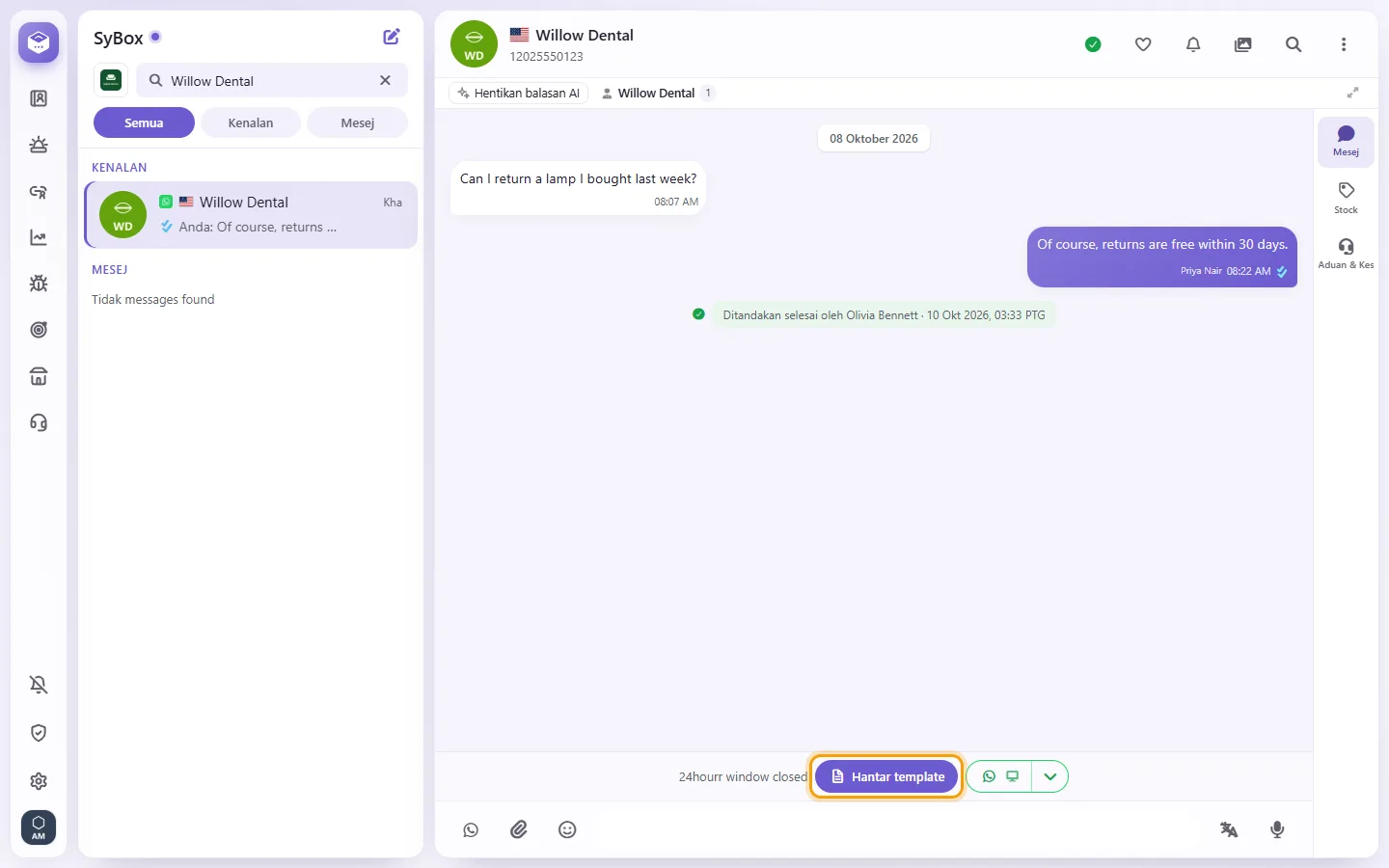The image size is (1389, 868).
Task: Switch to the Mesej side panel tab
Action: (1347, 141)
